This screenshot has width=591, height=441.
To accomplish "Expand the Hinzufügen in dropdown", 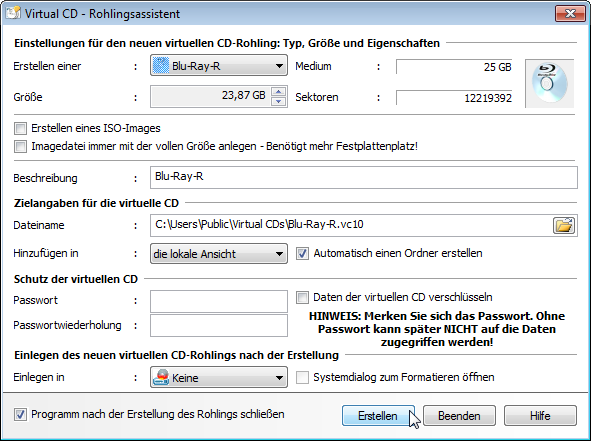I will 219,253.
